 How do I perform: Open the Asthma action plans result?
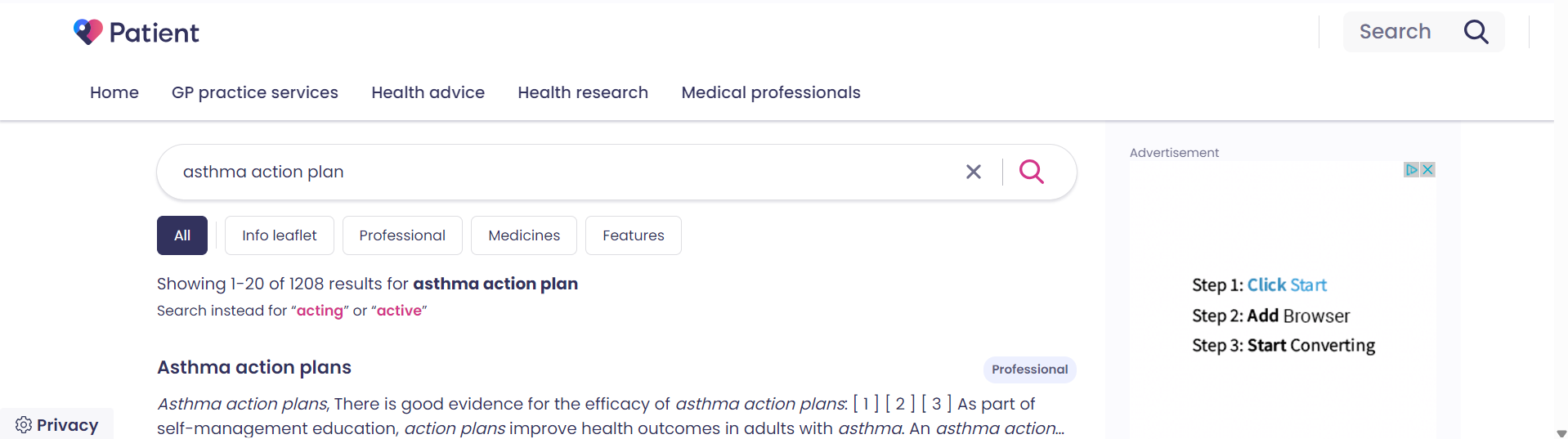click(x=254, y=367)
